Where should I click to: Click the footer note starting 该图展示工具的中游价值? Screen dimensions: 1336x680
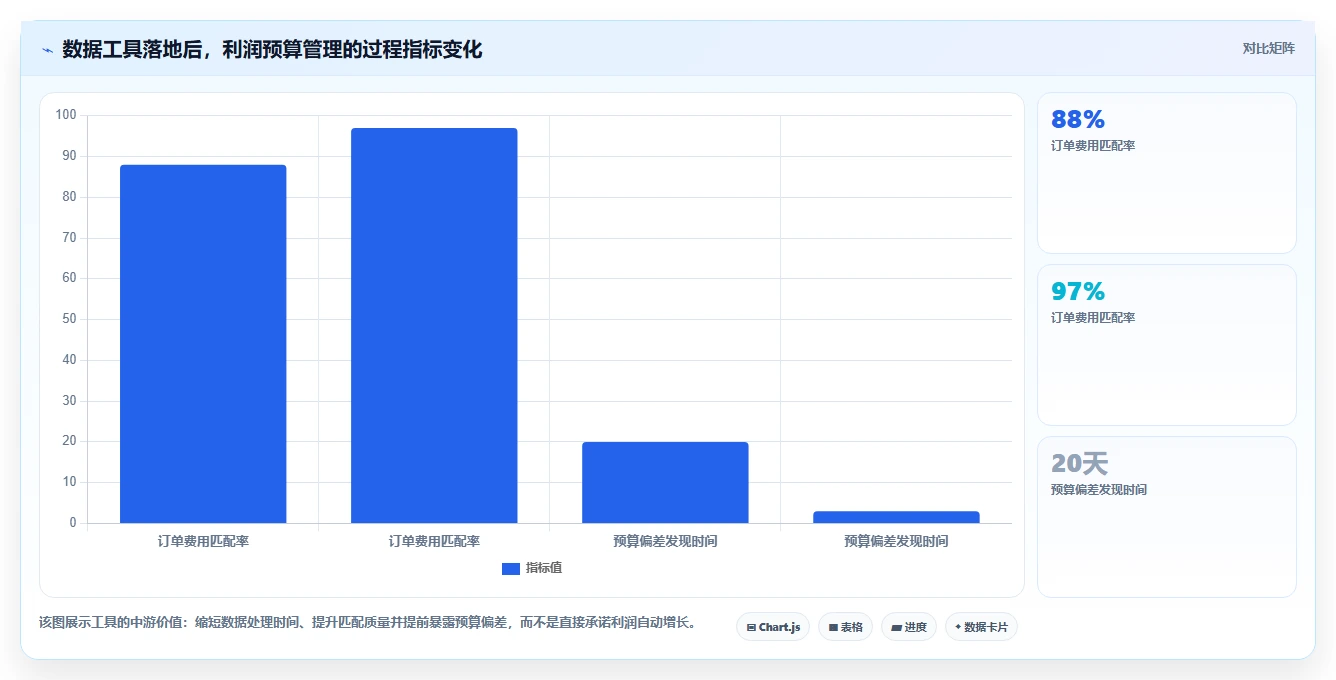point(367,623)
